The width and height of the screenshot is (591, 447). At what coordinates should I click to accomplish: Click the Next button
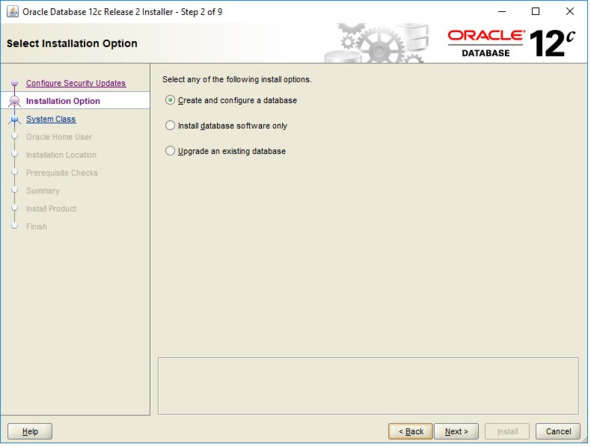coord(456,432)
